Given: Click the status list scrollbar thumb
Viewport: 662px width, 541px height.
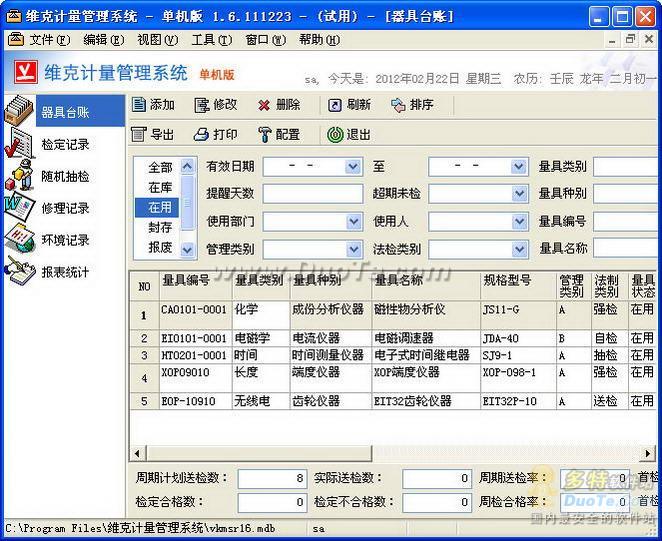Looking at the screenshot, I should click(187, 203).
